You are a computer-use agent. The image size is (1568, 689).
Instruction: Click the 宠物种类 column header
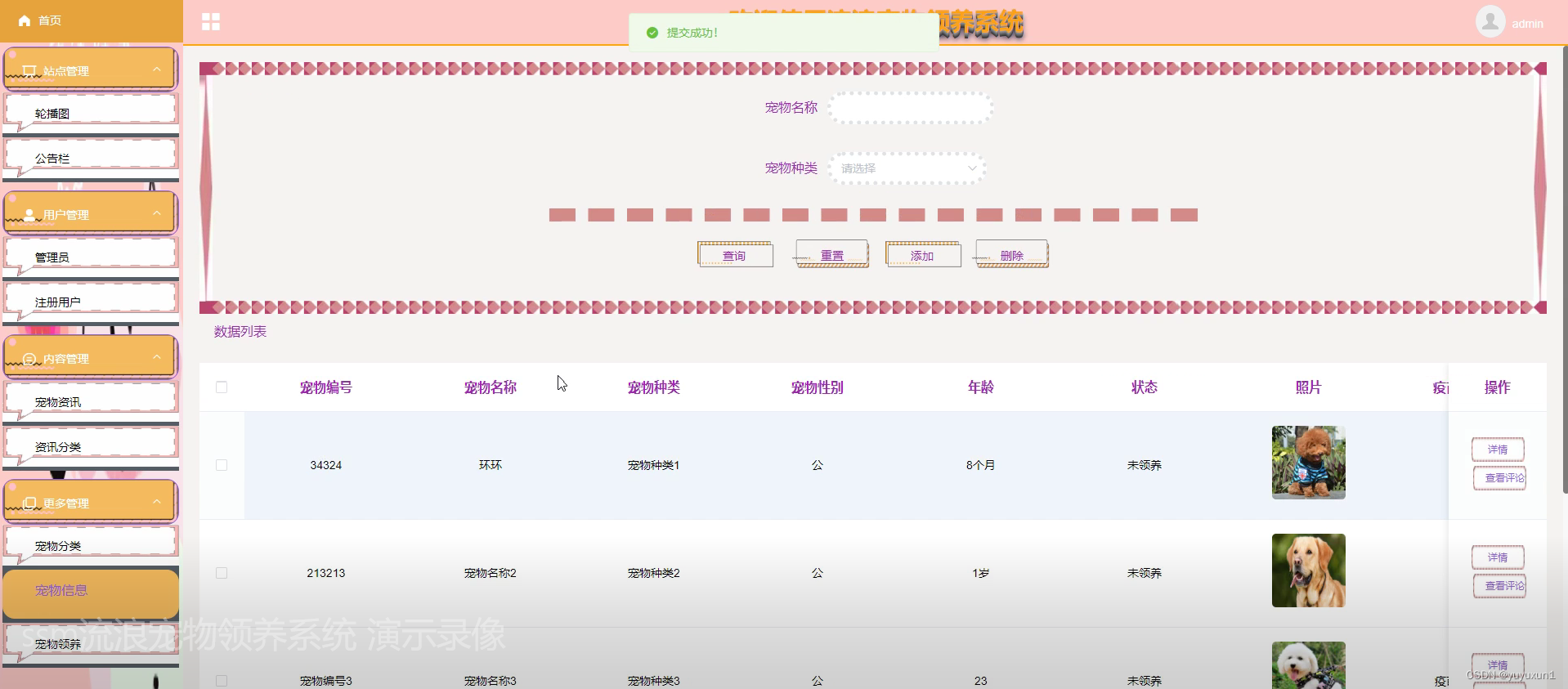(654, 387)
